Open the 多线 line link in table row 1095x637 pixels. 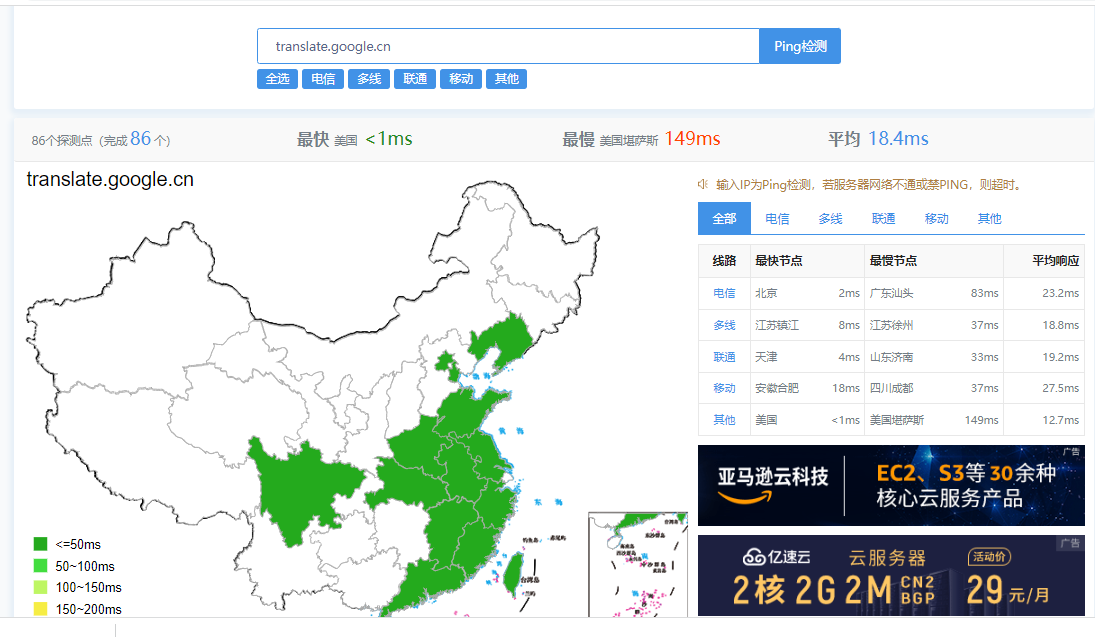724,325
